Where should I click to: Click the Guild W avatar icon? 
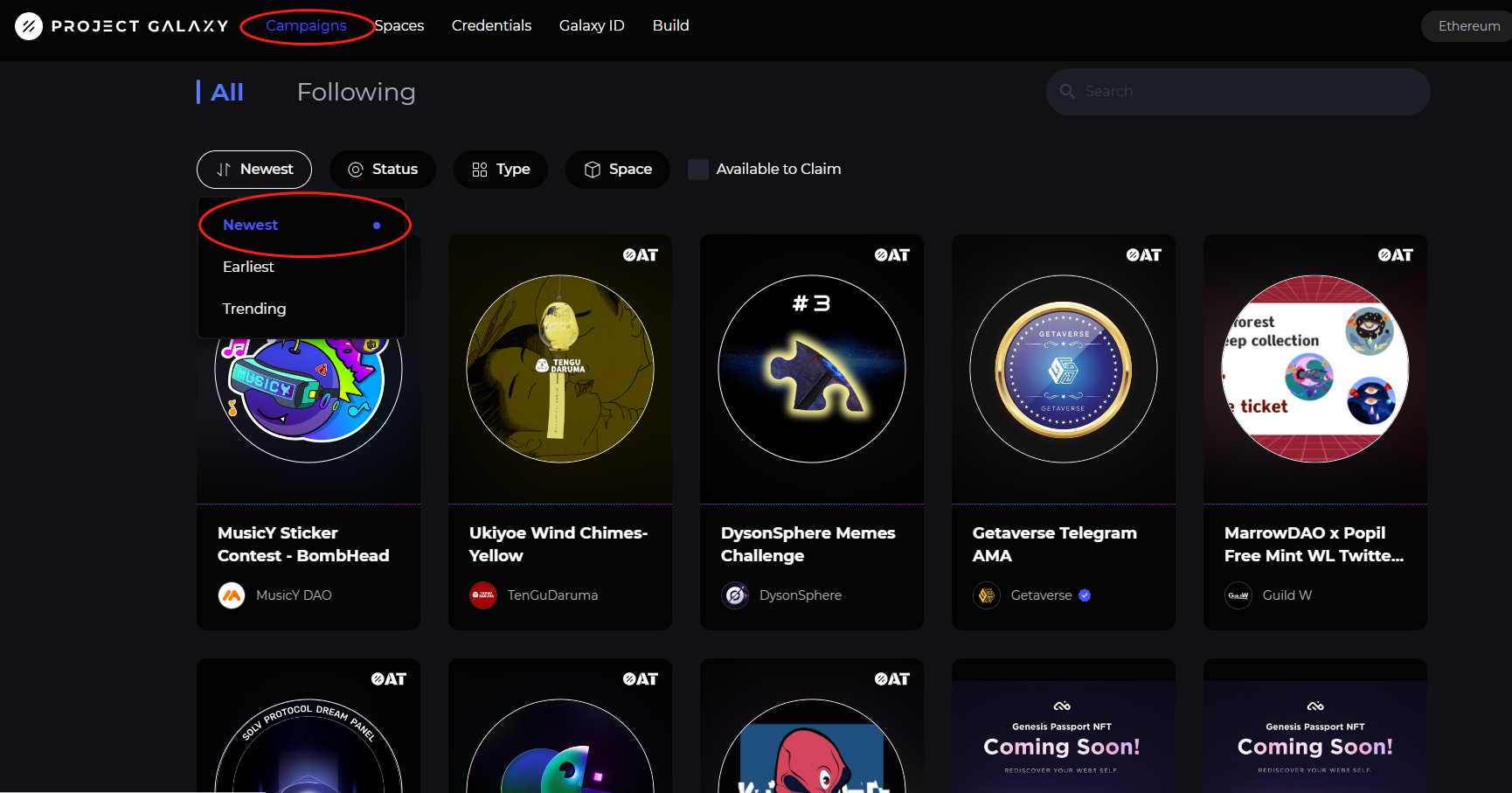point(1238,595)
